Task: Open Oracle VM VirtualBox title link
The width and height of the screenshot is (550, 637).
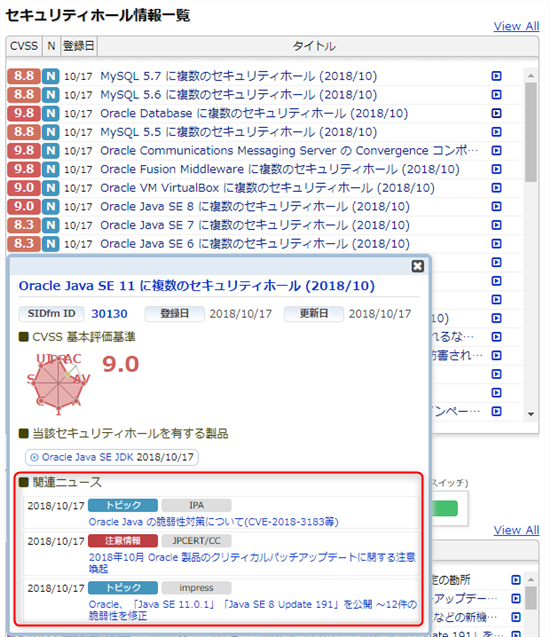Action: 267,188
